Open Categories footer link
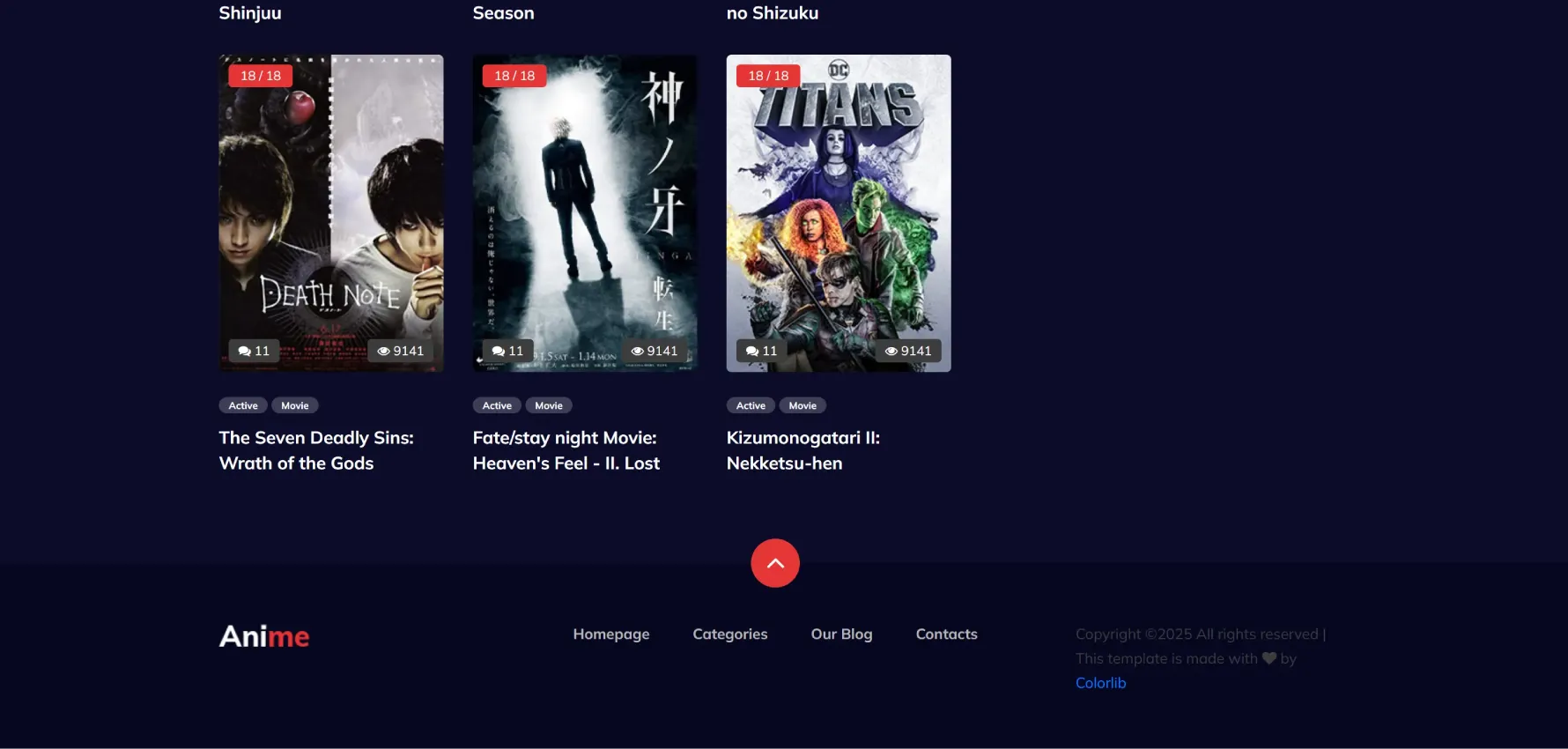This screenshot has width=1568, height=749. (730, 634)
